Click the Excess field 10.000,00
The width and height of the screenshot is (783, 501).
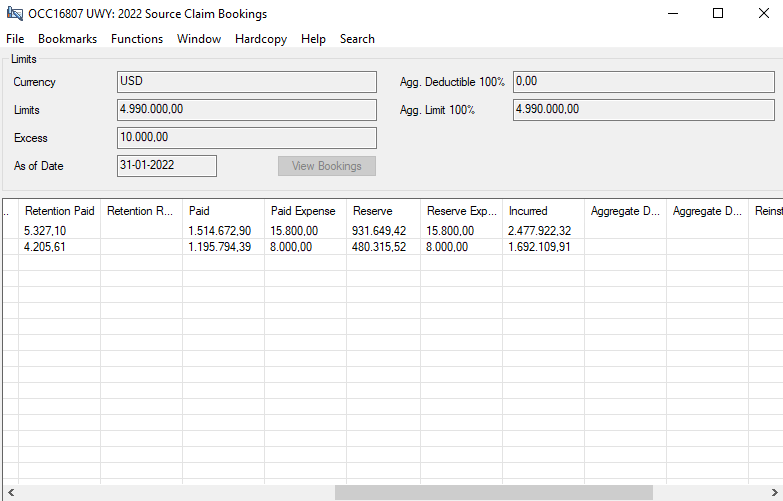(x=247, y=138)
